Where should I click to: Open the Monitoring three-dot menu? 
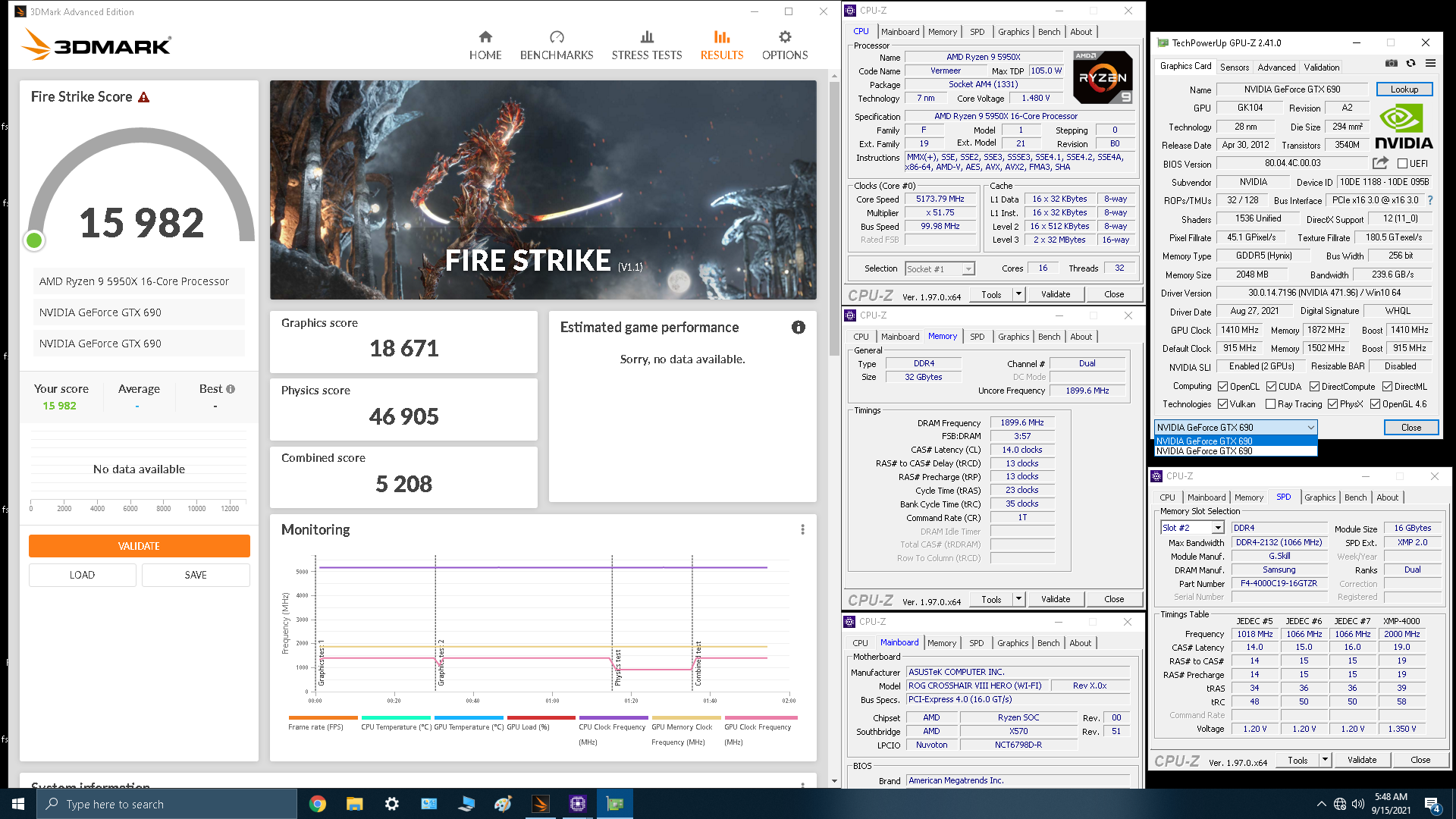click(x=802, y=529)
